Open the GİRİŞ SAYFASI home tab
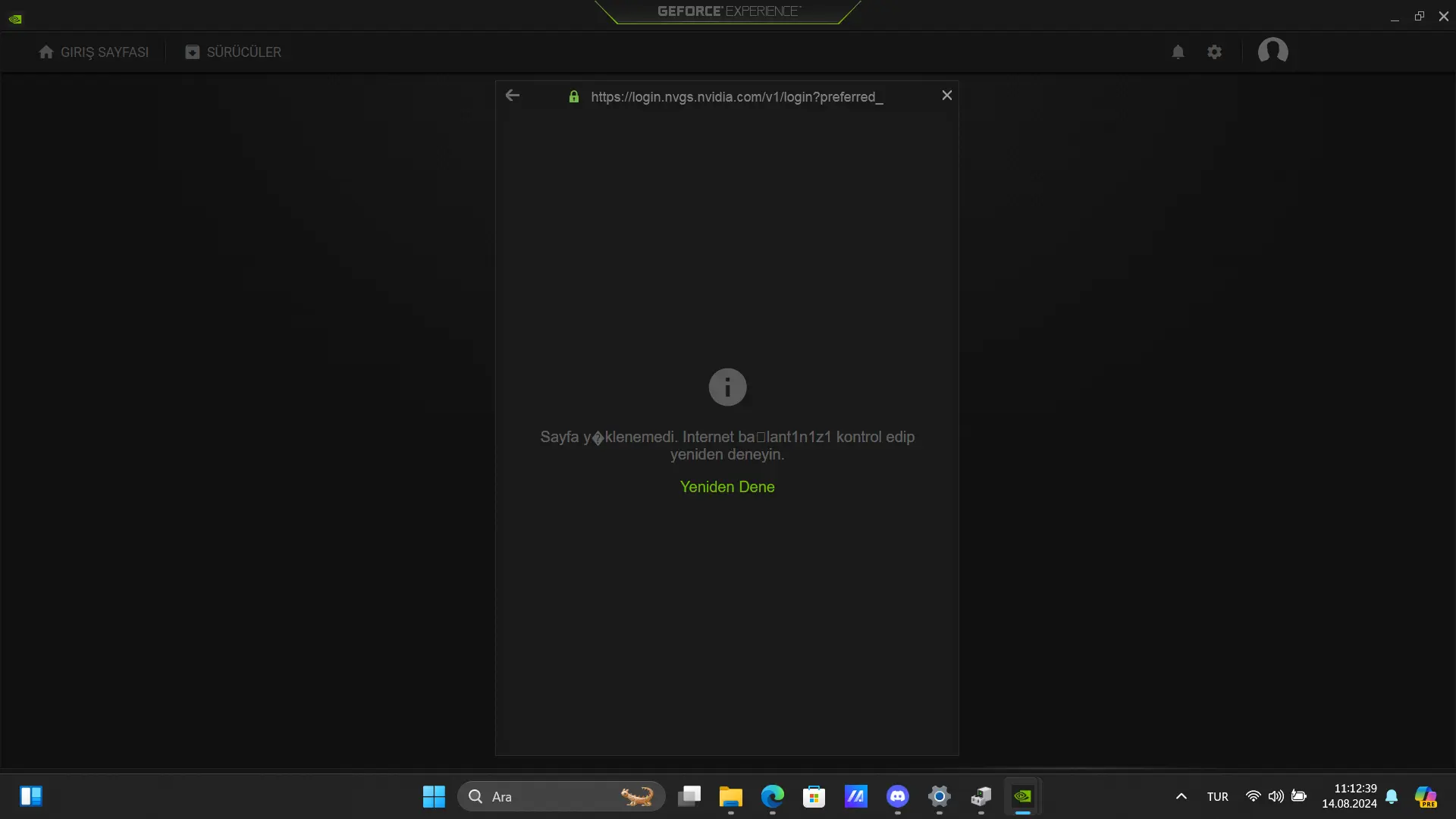The width and height of the screenshot is (1456, 819). point(93,52)
